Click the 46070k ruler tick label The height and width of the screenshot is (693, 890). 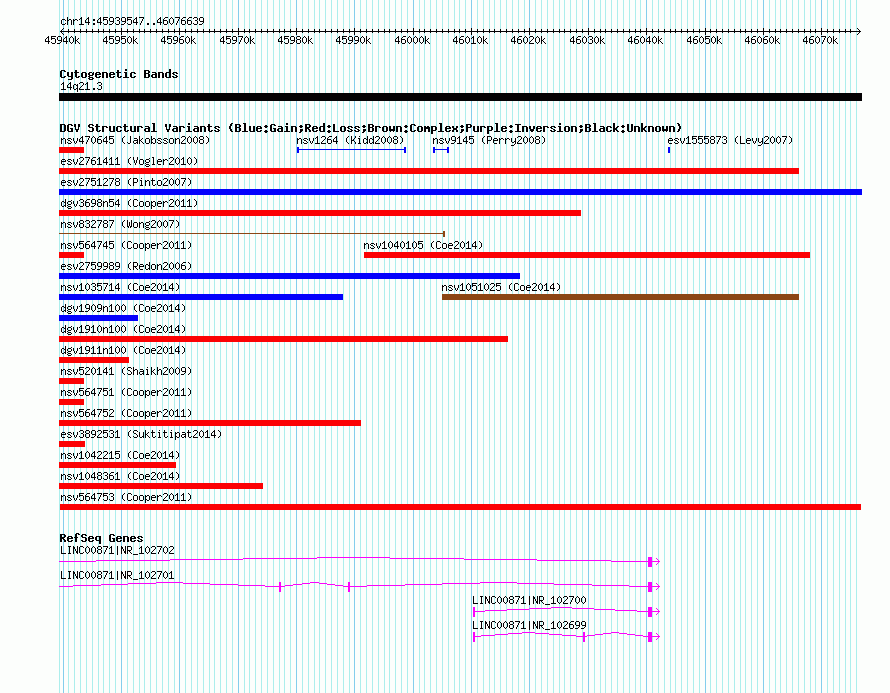820,40
